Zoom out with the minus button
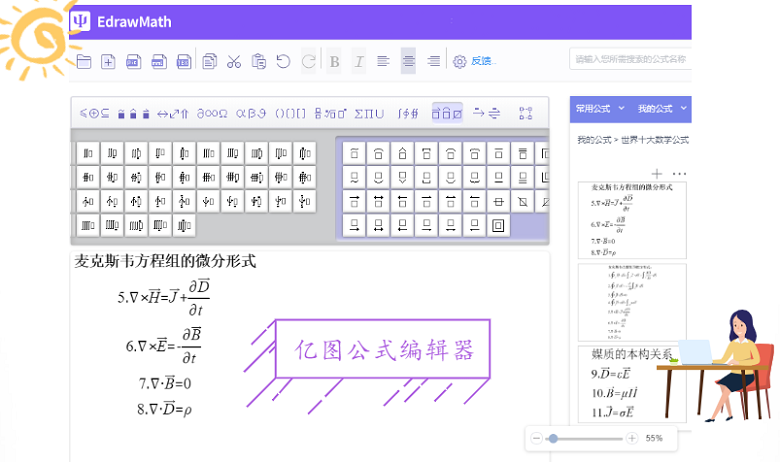 (x=536, y=438)
